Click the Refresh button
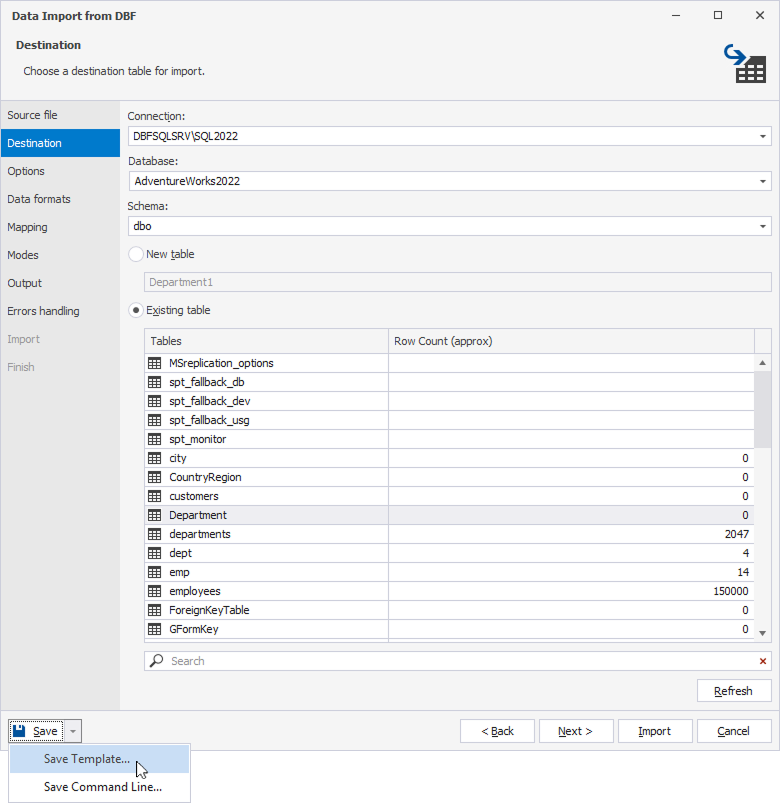Viewport: 780px width, 803px height. click(734, 691)
